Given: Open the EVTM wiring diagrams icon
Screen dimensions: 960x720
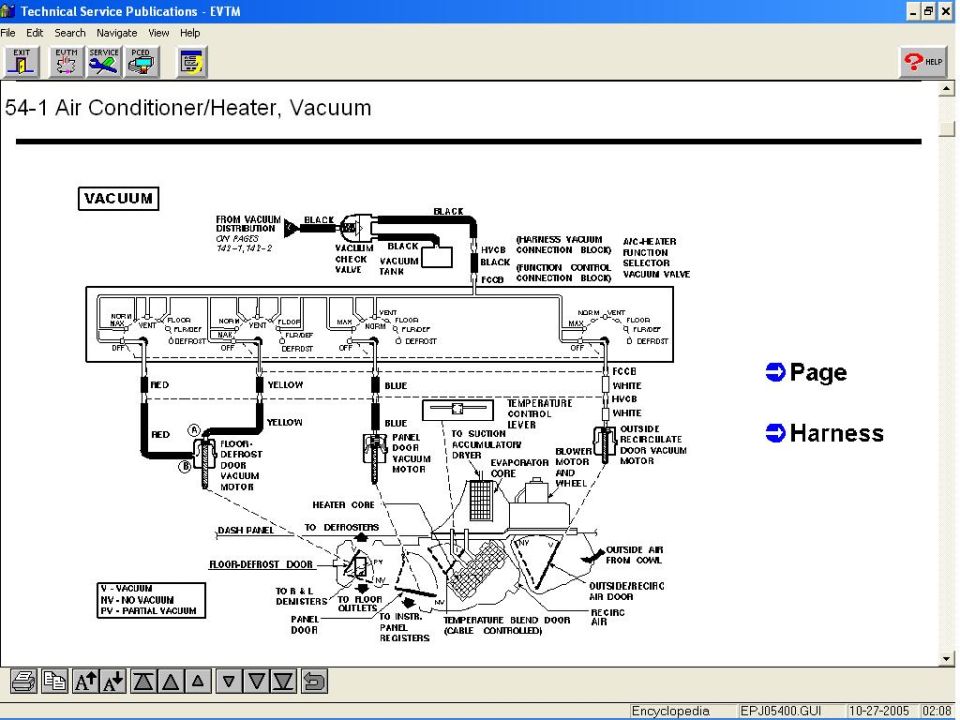Looking at the screenshot, I should [66, 62].
